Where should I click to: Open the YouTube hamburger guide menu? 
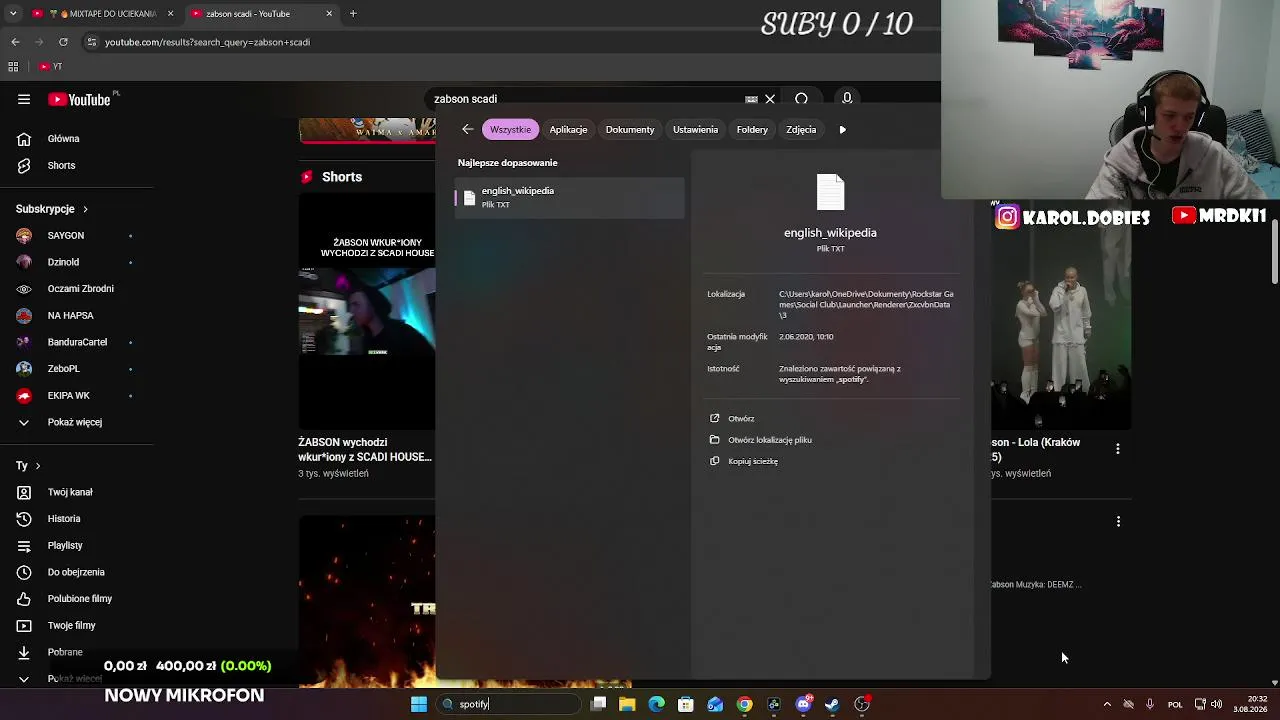tap(24, 99)
